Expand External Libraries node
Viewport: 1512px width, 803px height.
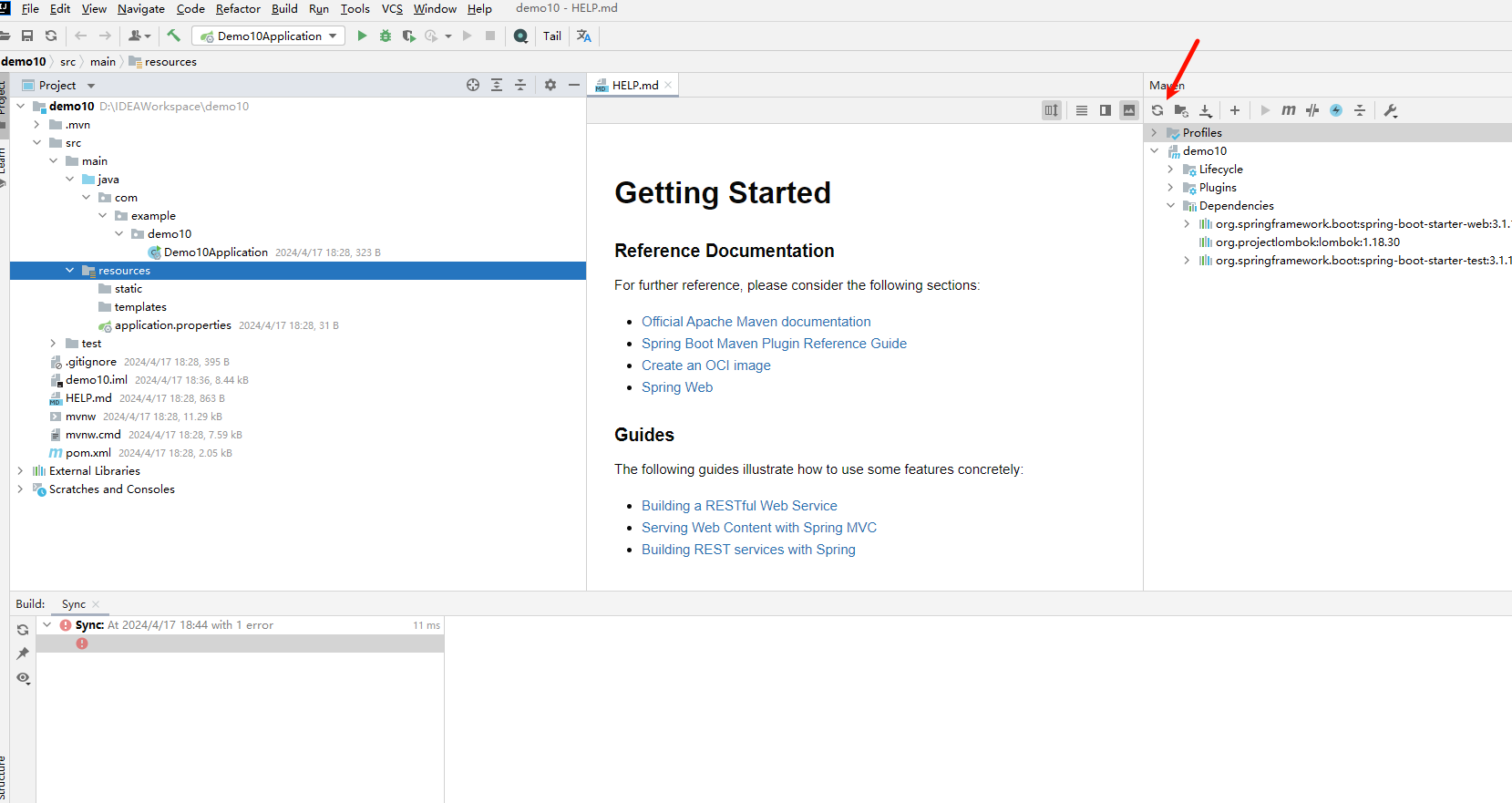pyautogui.click(x=20, y=471)
